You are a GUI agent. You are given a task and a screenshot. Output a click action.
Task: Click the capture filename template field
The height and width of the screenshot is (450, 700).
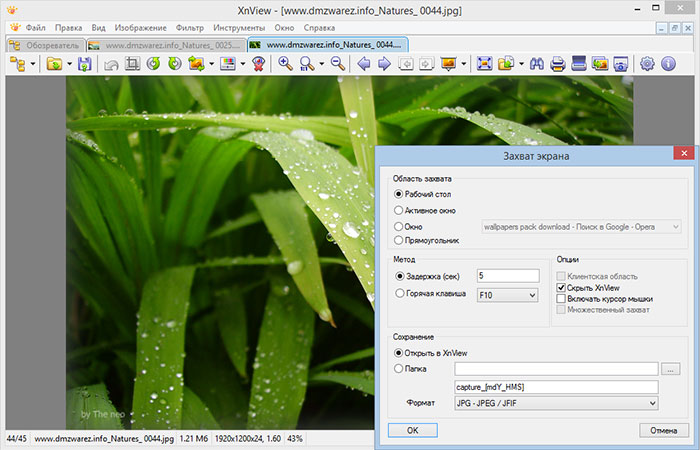tap(556, 387)
